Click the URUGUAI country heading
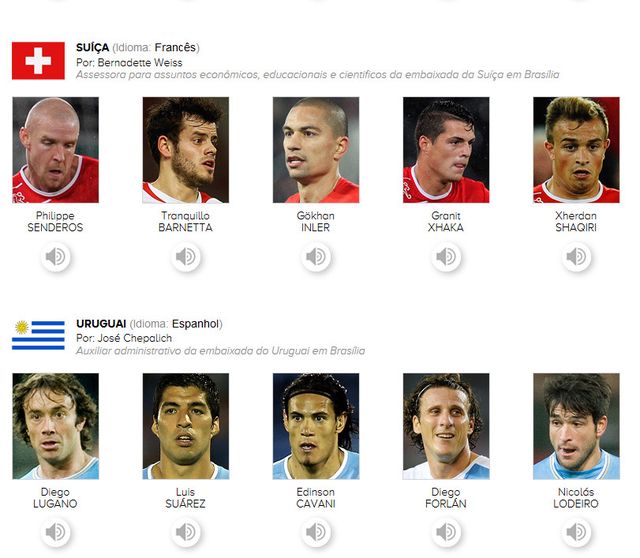Viewport: 640px width, 558px height. (x=101, y=324)
